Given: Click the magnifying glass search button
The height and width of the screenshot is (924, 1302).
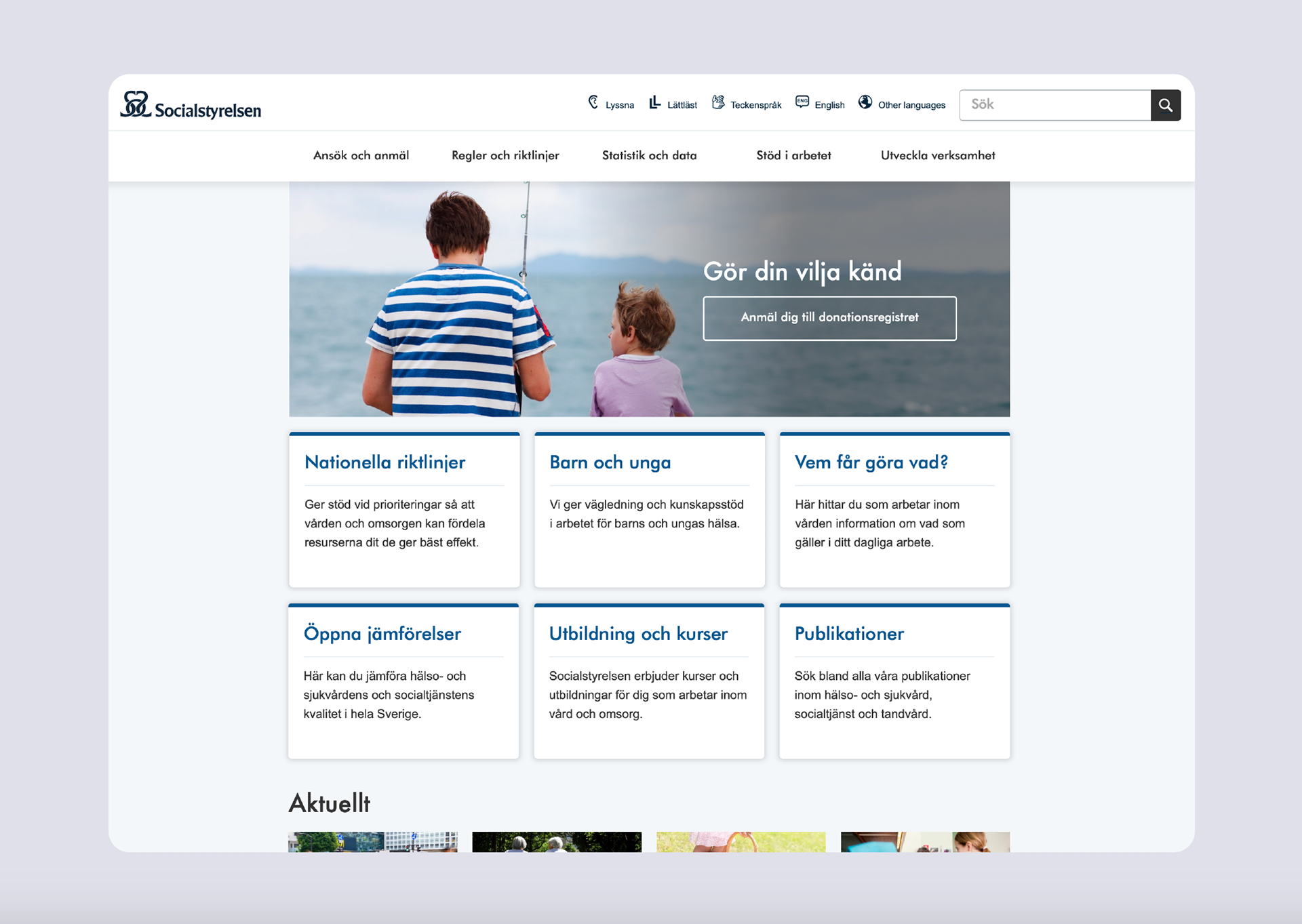Looking at the screenshot, I should (x=1166, y=105).
